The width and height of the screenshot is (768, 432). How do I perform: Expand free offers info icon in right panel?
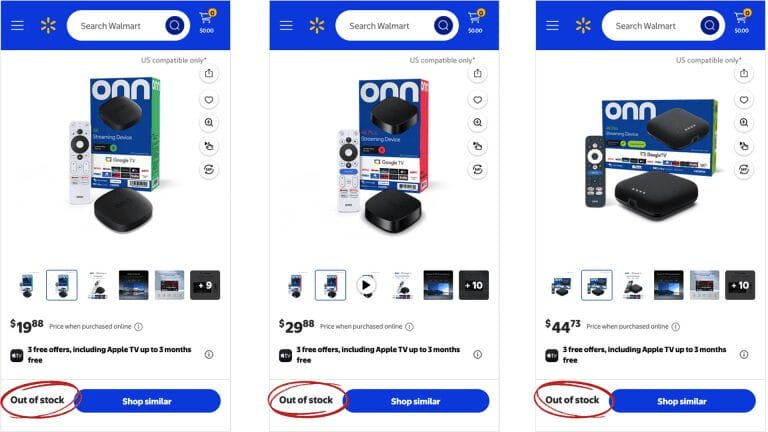744,354
